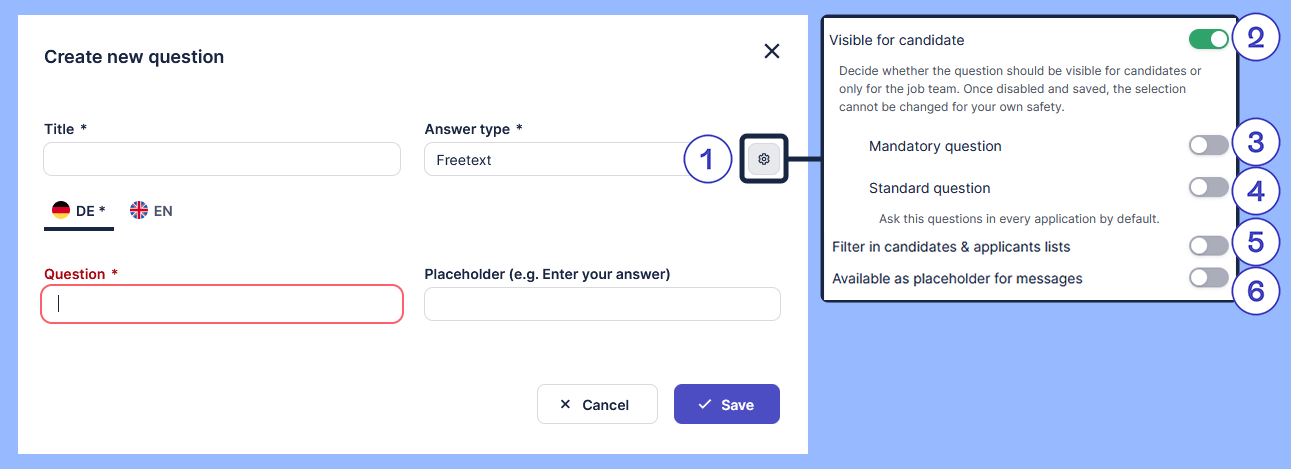This screenshot has height=469, width=1291.
Task: Click the Cancel button
Action: pos(597,404)
